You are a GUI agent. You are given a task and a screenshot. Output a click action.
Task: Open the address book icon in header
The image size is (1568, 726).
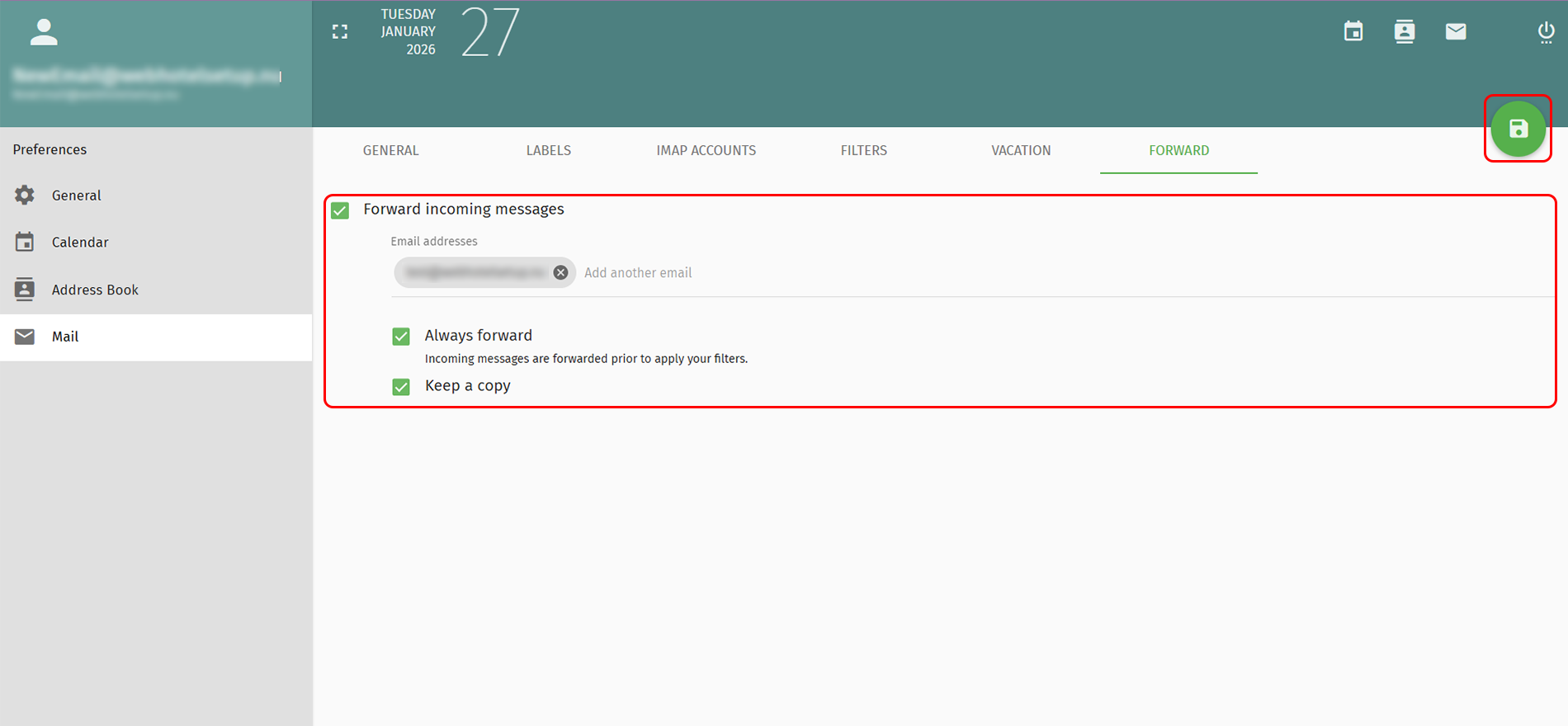click(x=1404, y=31)
